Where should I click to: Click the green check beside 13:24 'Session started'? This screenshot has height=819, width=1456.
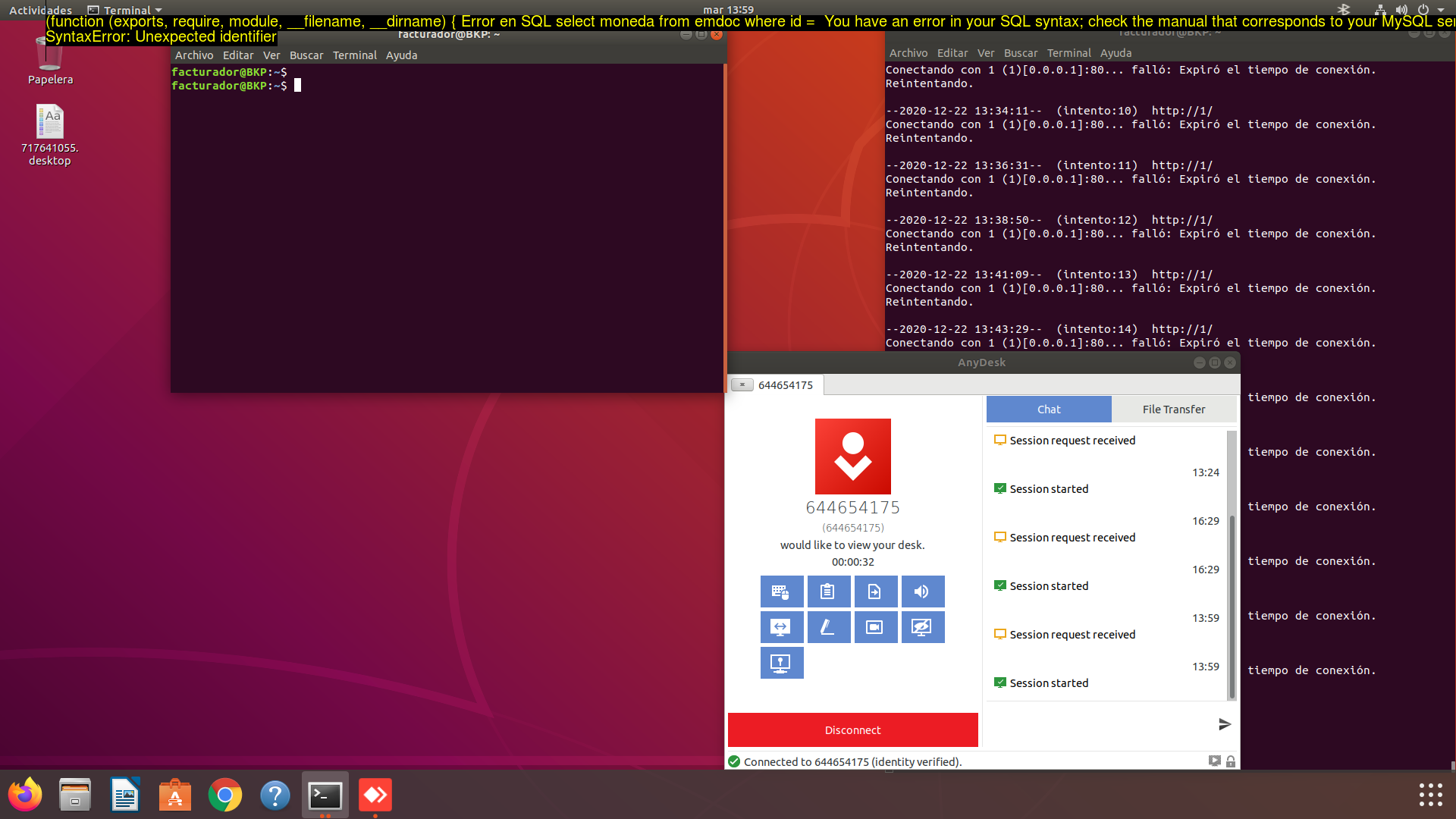tap(1000, 488)
